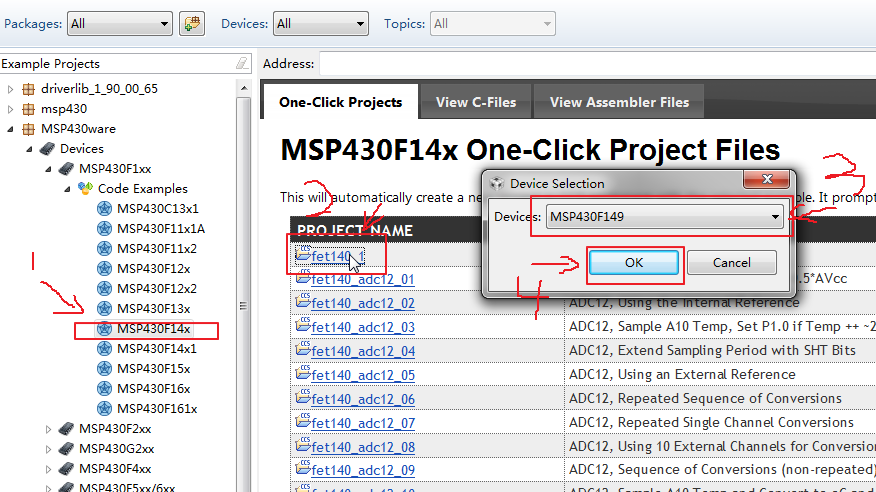
Task: Click the MSP430ware package icon
Action: pos(28,129)
